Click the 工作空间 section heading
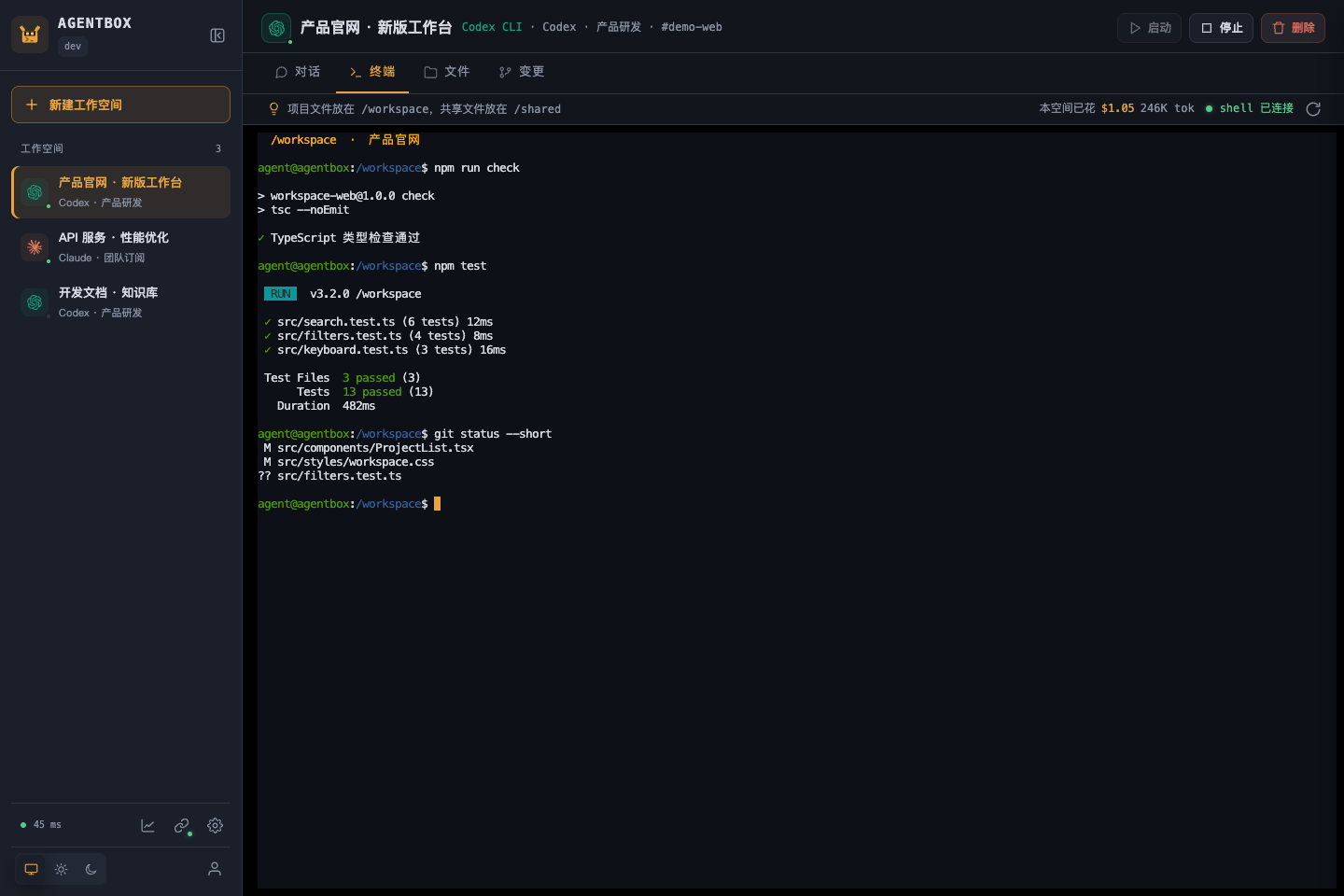 (x=42, y=148)
